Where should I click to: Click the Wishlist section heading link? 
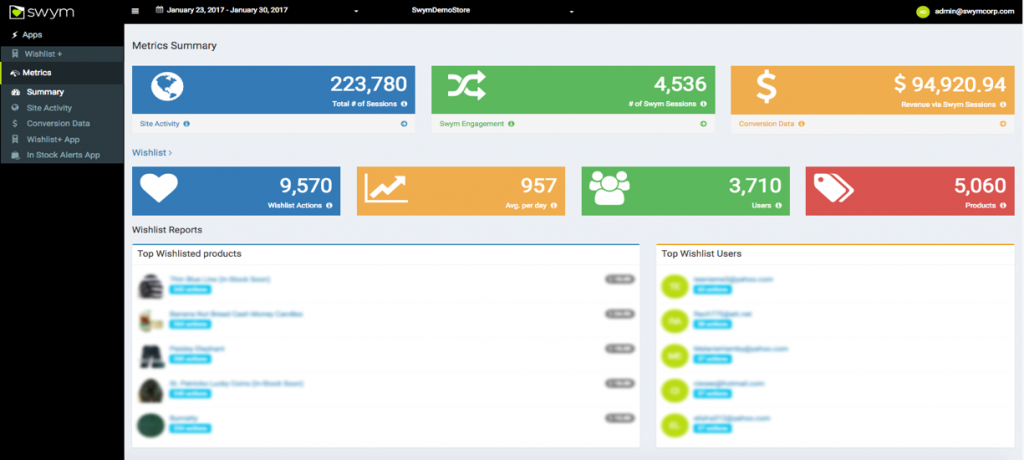151,153
